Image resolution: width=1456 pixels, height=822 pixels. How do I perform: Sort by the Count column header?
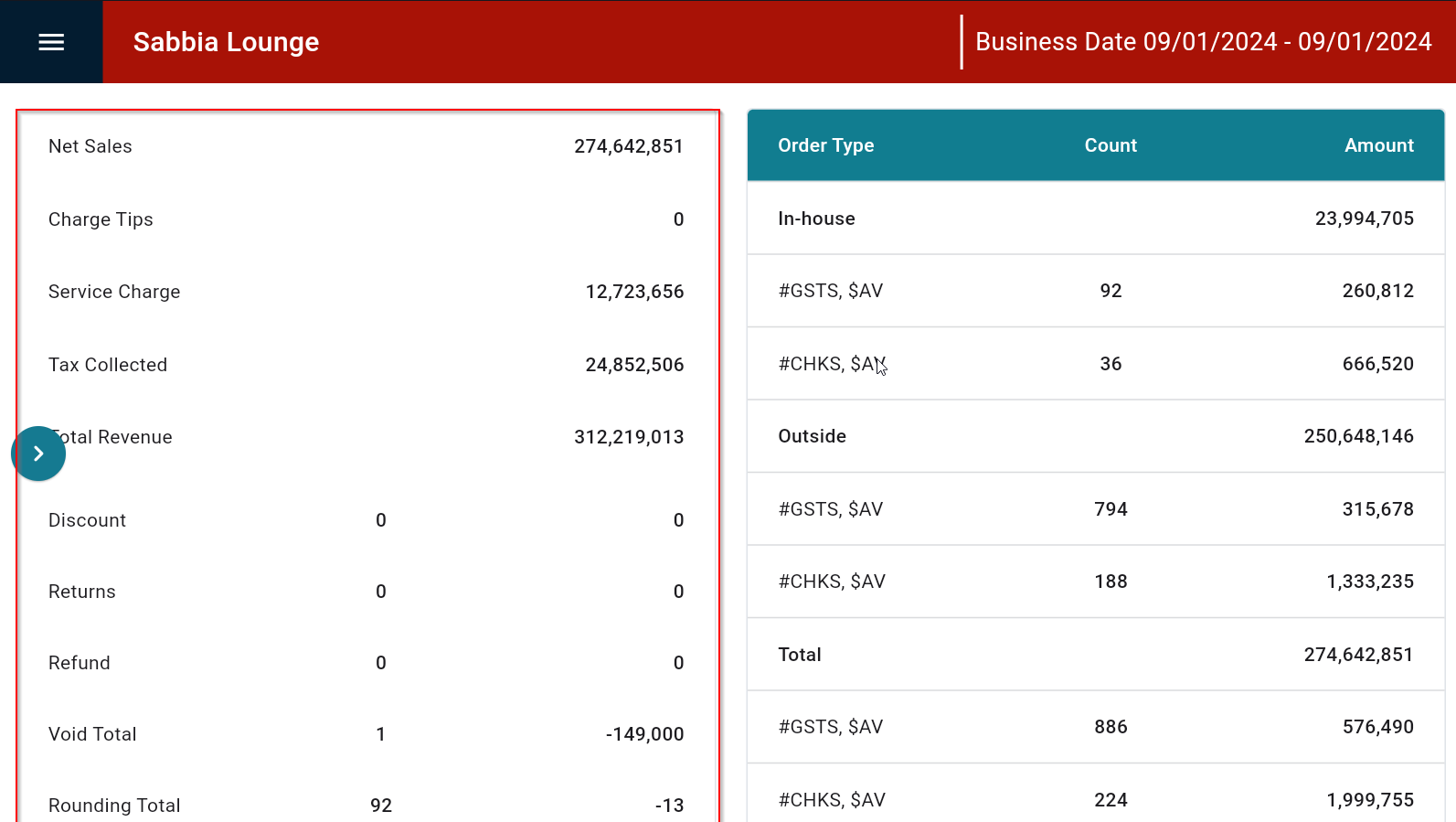(1110, 145)
